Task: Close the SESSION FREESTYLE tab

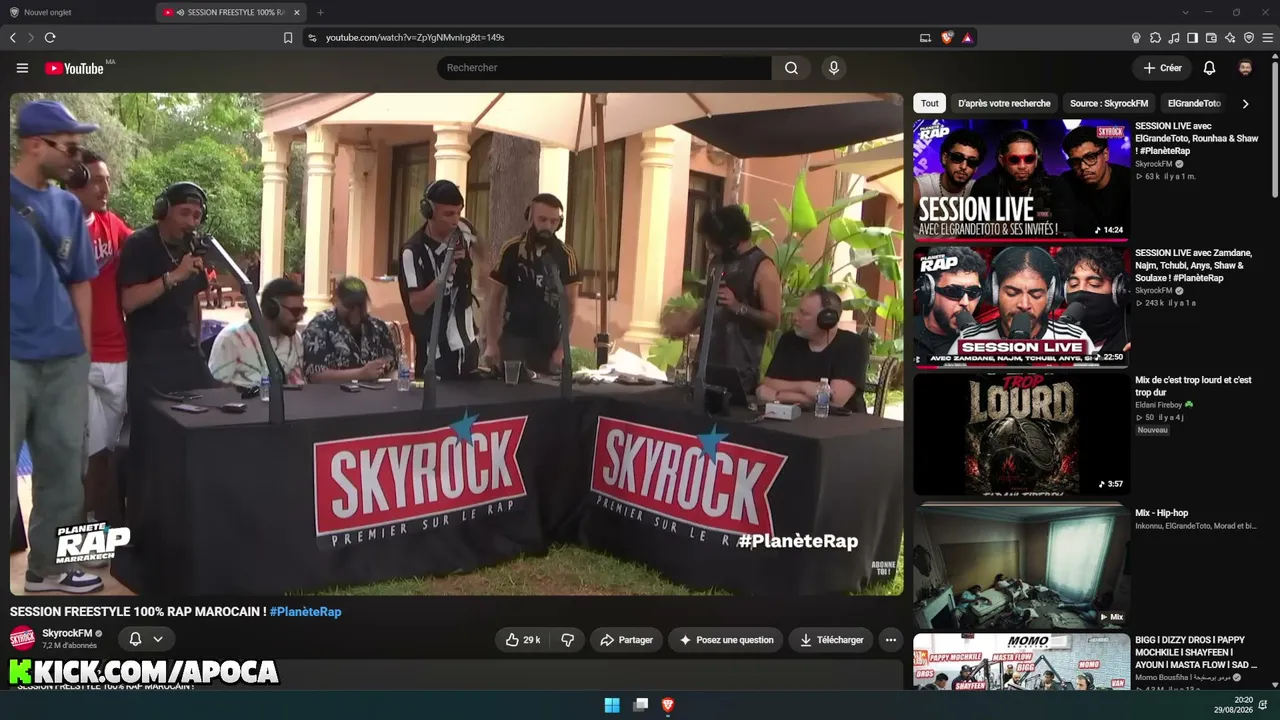Action: [x=296, y=12]
